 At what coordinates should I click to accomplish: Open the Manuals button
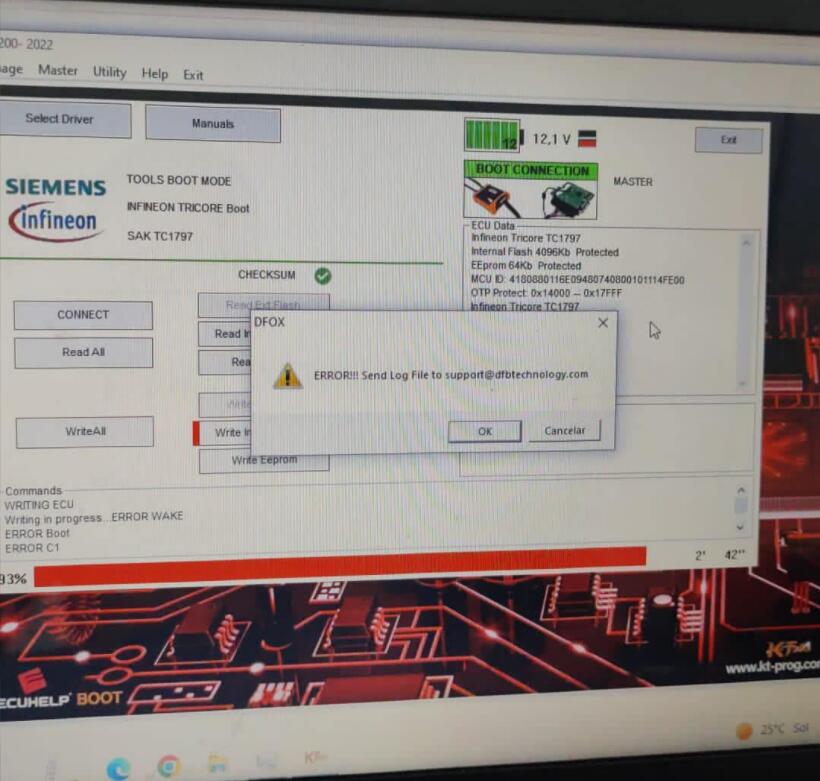213,124
